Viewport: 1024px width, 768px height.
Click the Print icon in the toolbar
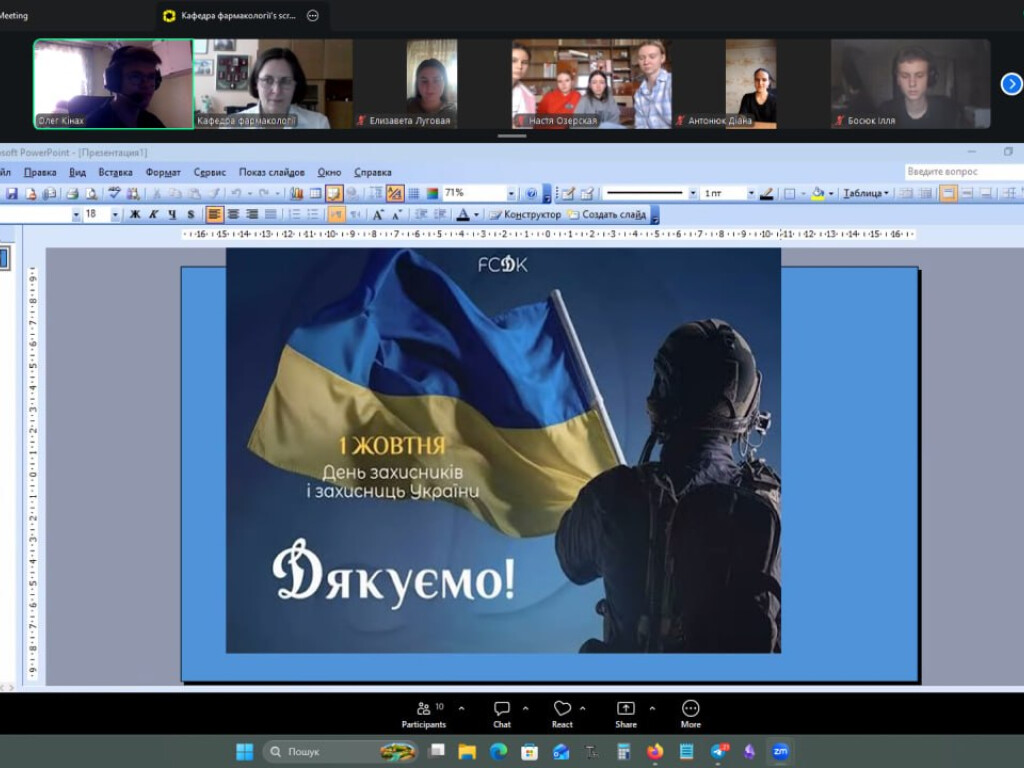pyautogui.click(x=72, y=193)
